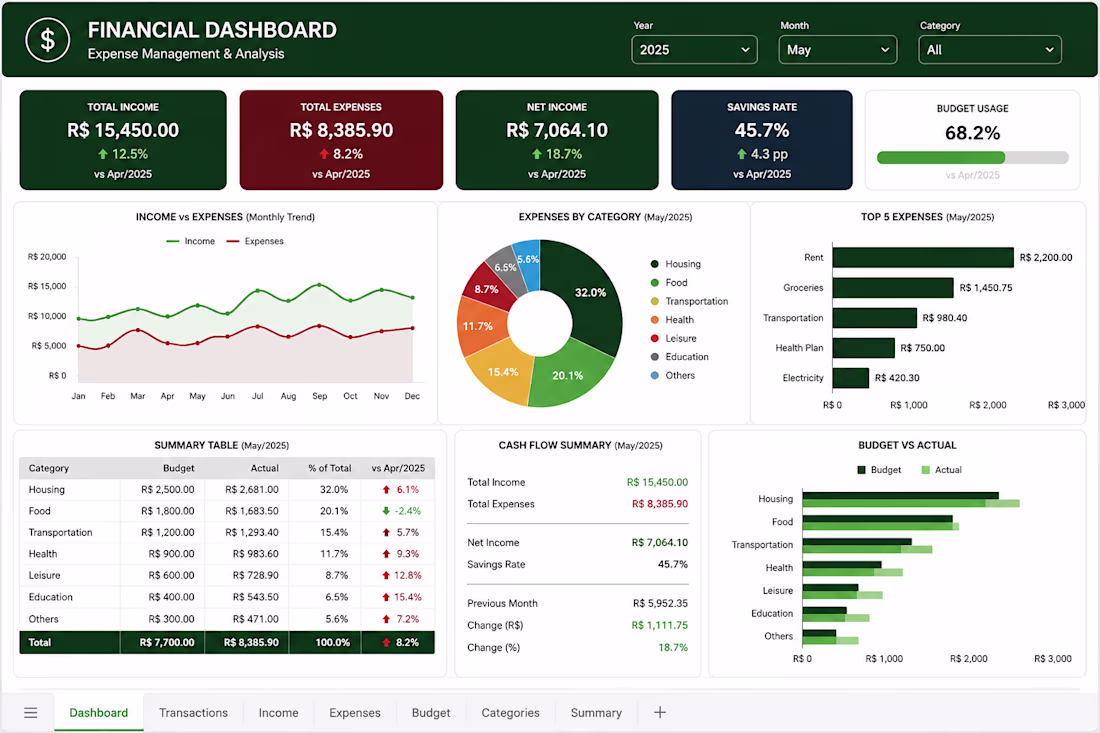Click 'R$ 1,111.75' Change value
This screenshot has height=733, width=1100.
[659, 625]
